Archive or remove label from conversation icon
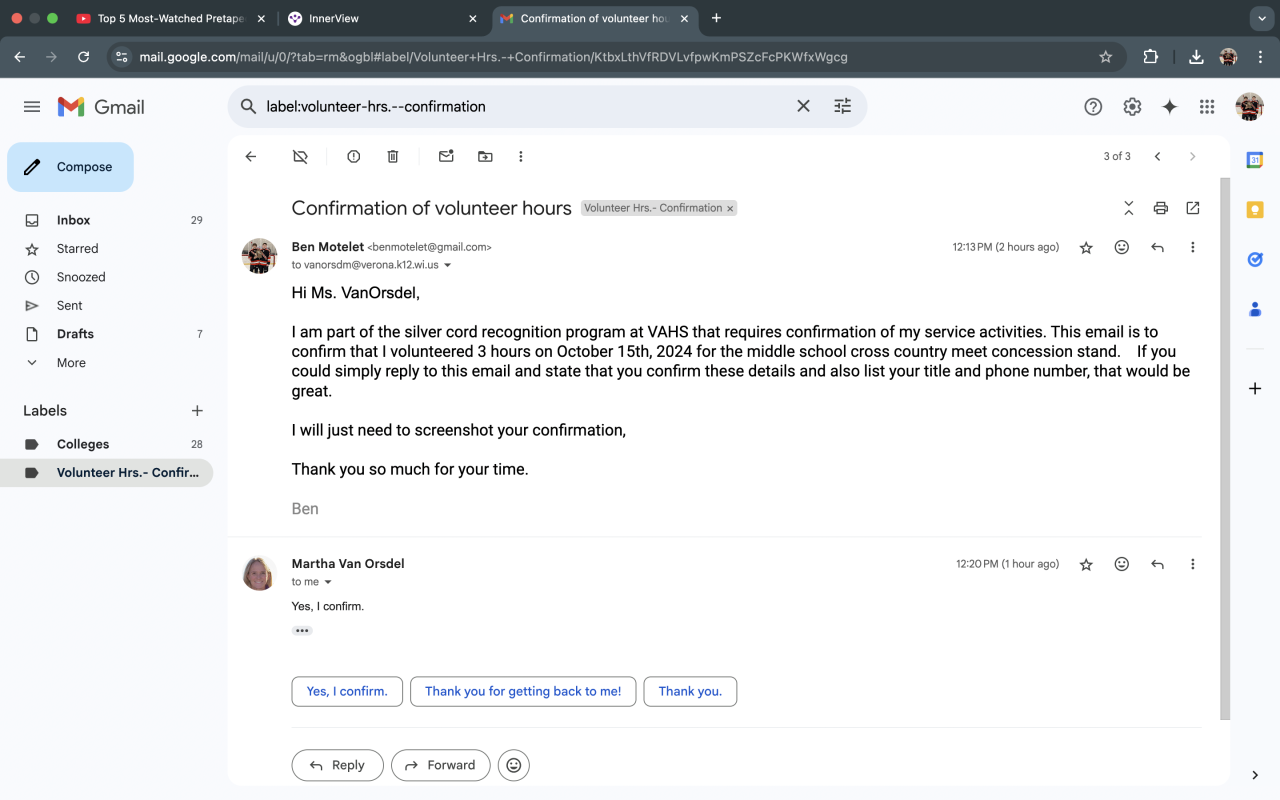This screenshot has height=800, width=1280. pyautogui.click(x=300, y=156)
